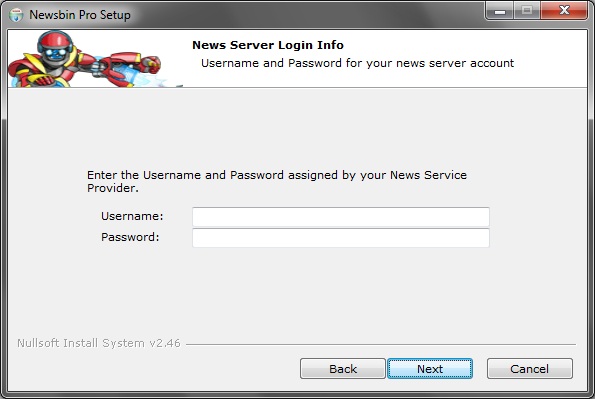Click the Newsbin robot mascot banner image
The image size is (595, 399).
click(93, 59)
